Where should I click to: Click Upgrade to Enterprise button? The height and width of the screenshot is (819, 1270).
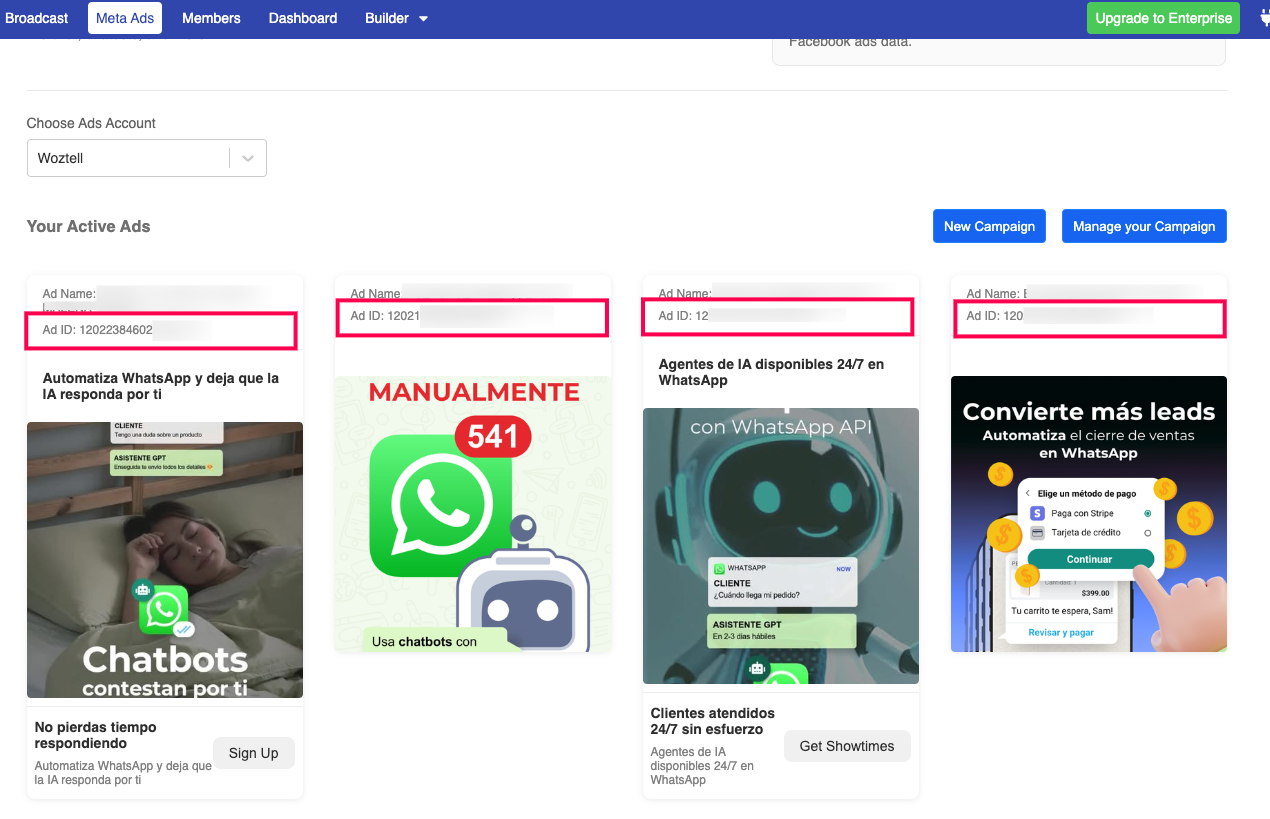(1163, 18)
